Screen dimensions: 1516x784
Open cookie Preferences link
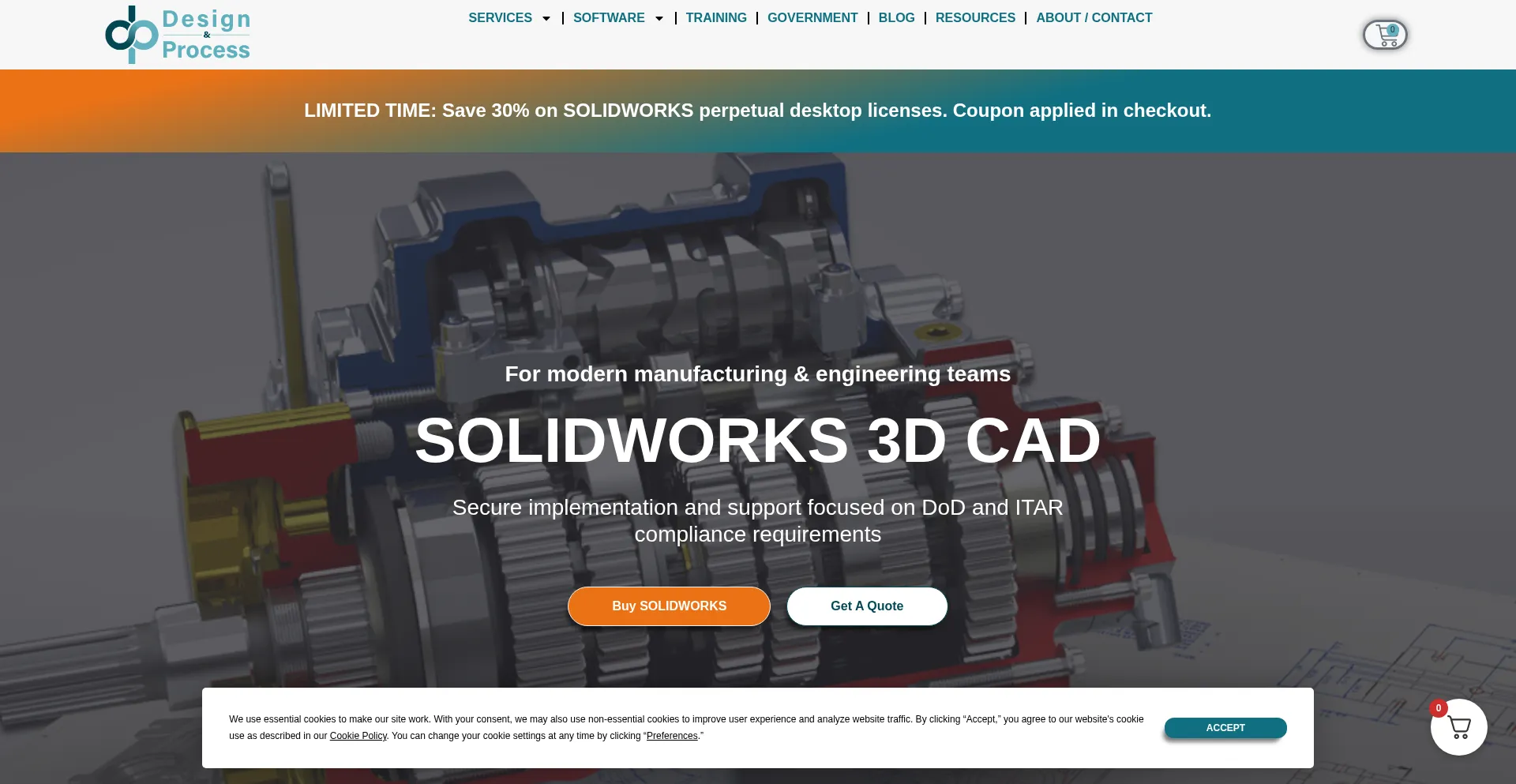pyautogui.click(x=672, y=736)
